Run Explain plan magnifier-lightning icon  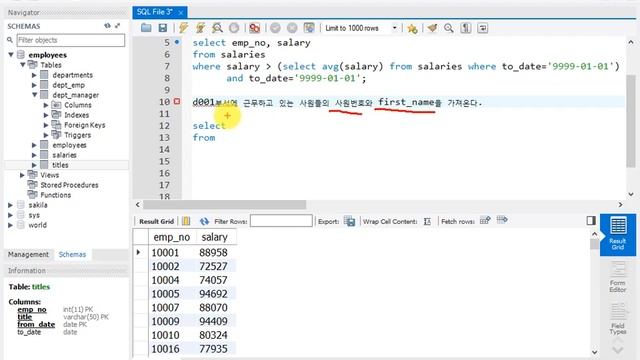click(217, 28)
